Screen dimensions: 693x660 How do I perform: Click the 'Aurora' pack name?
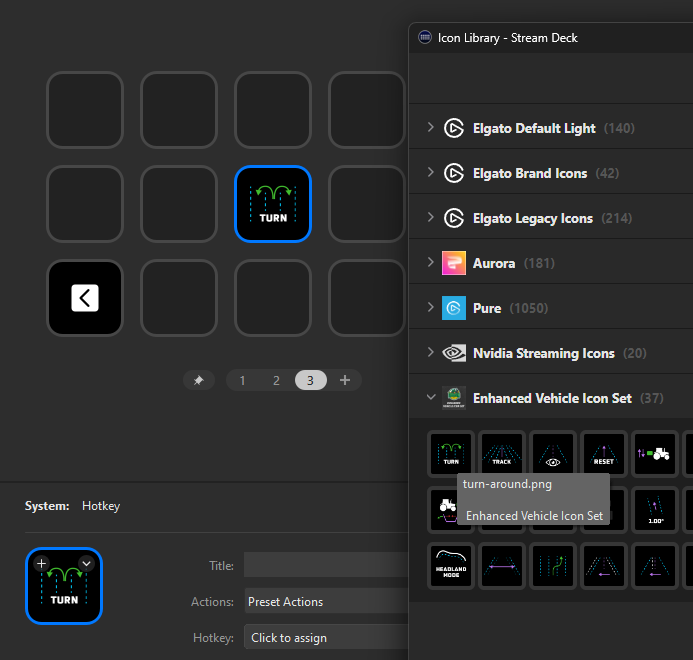(494, 263)
